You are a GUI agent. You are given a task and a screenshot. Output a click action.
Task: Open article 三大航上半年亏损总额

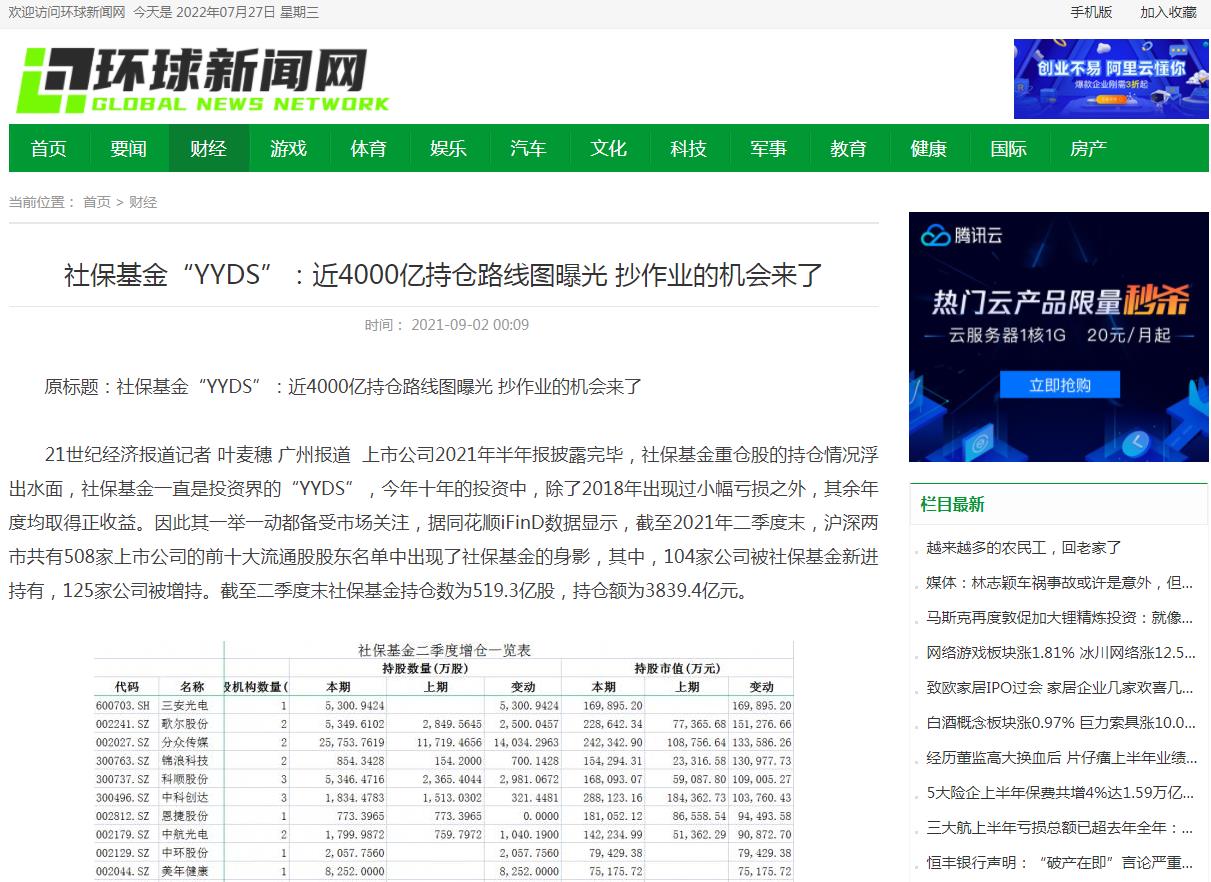tap(1060, 828)
